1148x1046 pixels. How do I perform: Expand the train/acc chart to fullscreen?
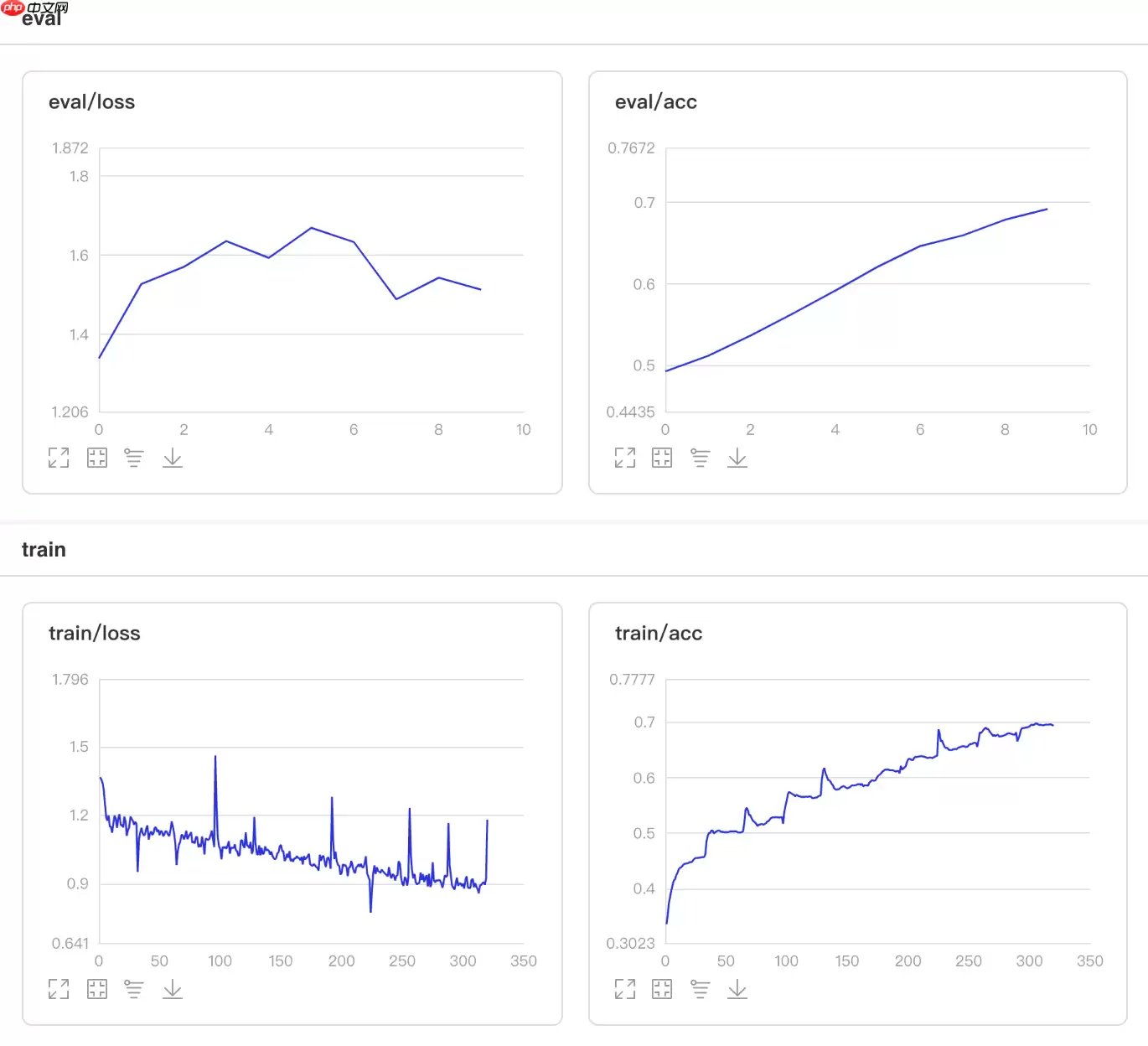coord(625,989)
